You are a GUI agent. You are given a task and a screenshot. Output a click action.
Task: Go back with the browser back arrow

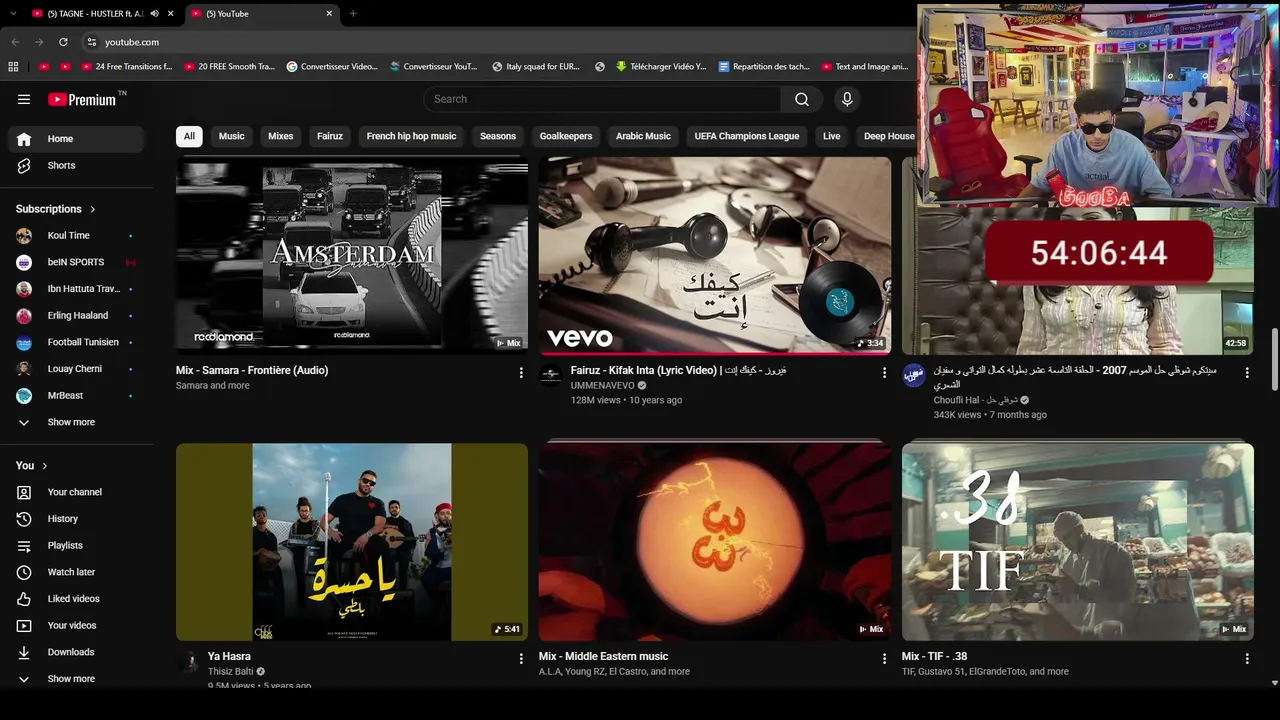click(15, 42)
